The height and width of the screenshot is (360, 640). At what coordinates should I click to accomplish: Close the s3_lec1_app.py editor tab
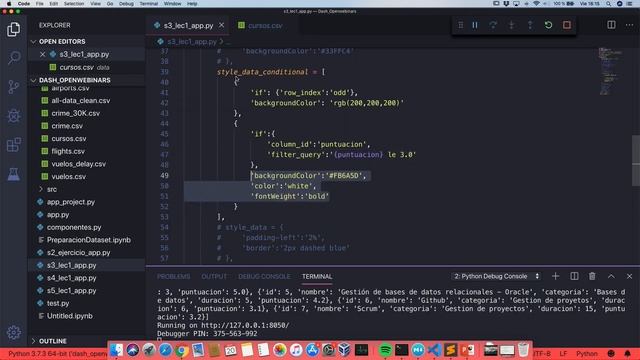[x=222, y=25]
